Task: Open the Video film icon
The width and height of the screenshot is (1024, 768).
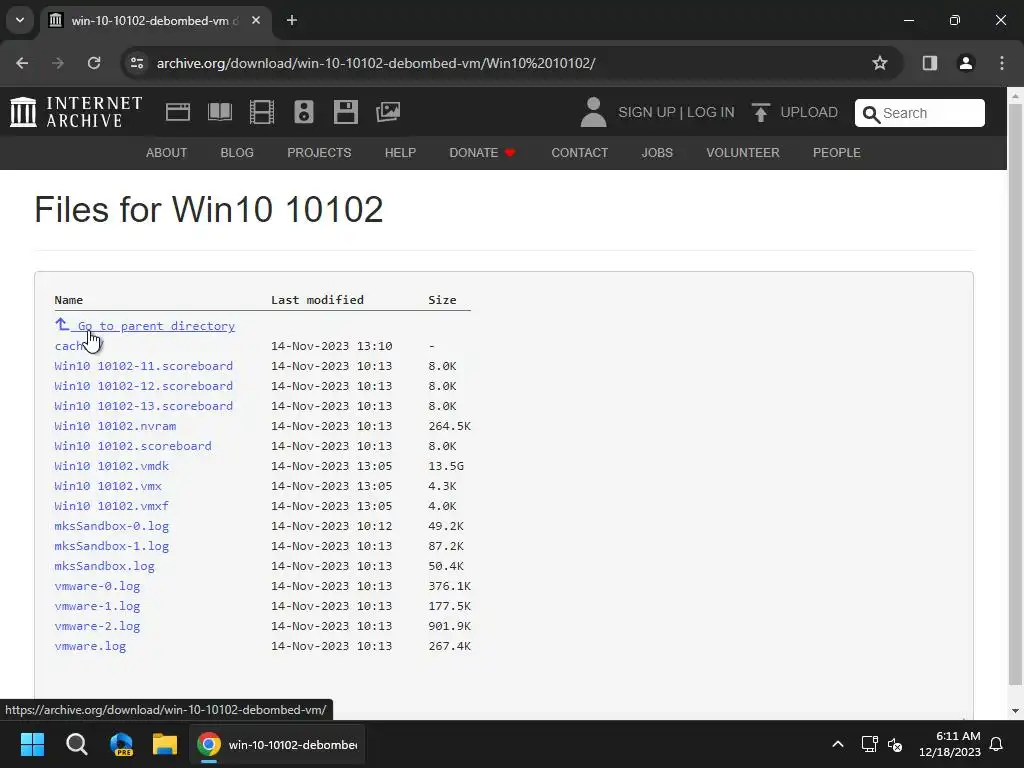Action: coord(262,112)
